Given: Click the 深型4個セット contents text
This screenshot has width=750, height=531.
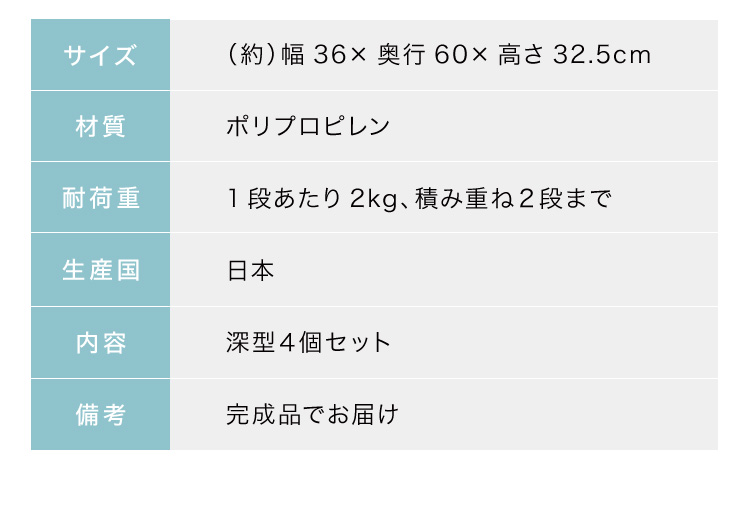Looking at the screenshot, I should pos(309,343).
